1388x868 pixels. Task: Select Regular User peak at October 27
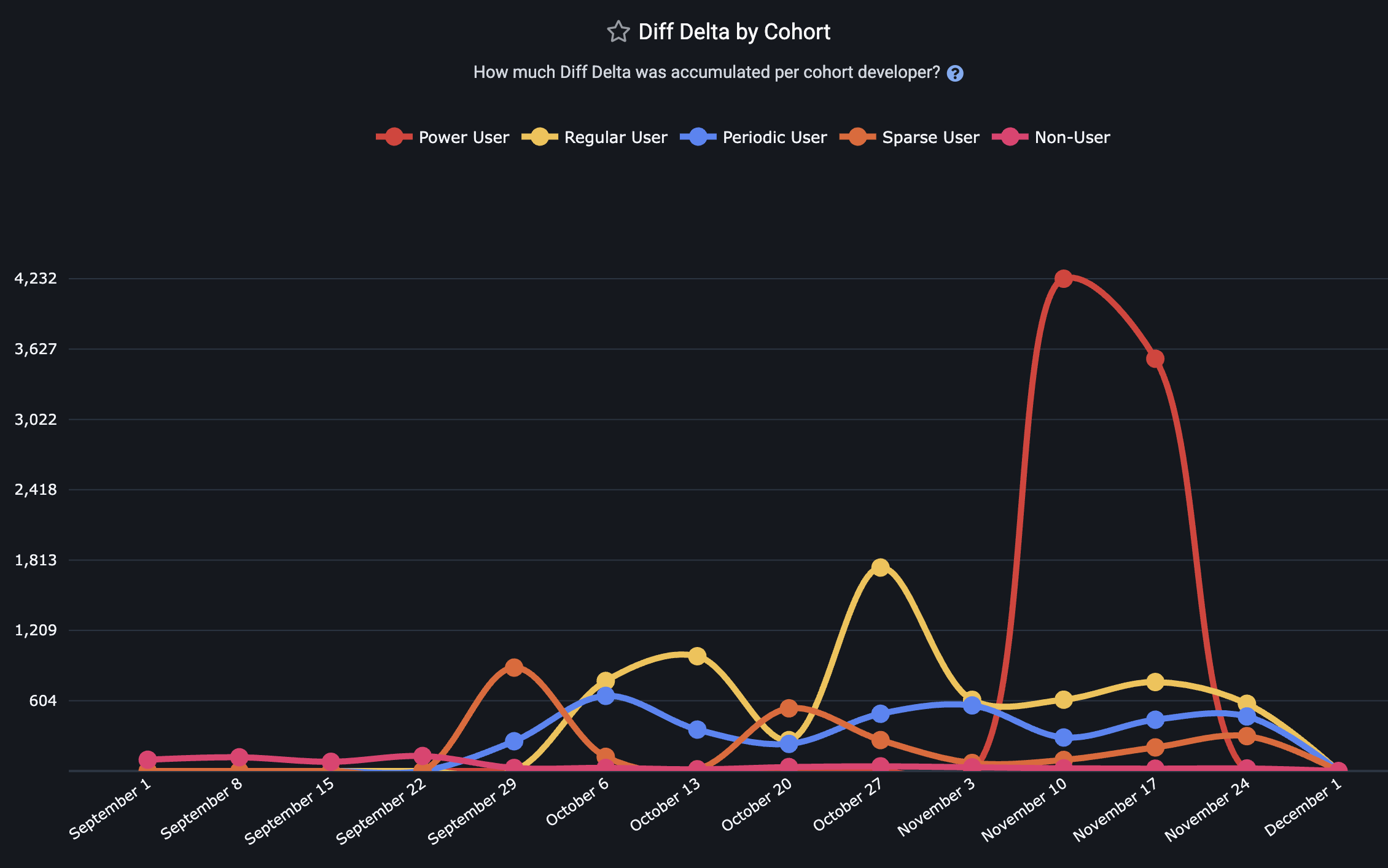coord(880,567)
